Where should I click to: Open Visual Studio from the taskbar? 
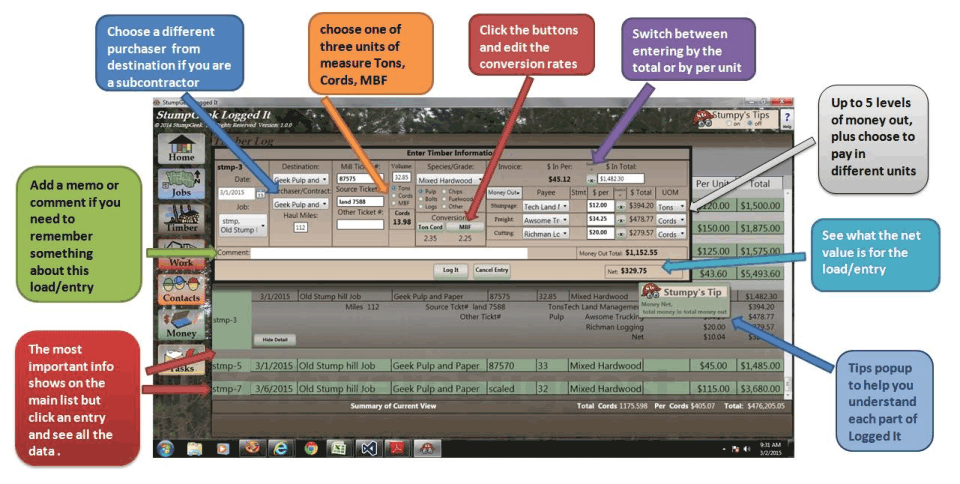coord(369,449)
